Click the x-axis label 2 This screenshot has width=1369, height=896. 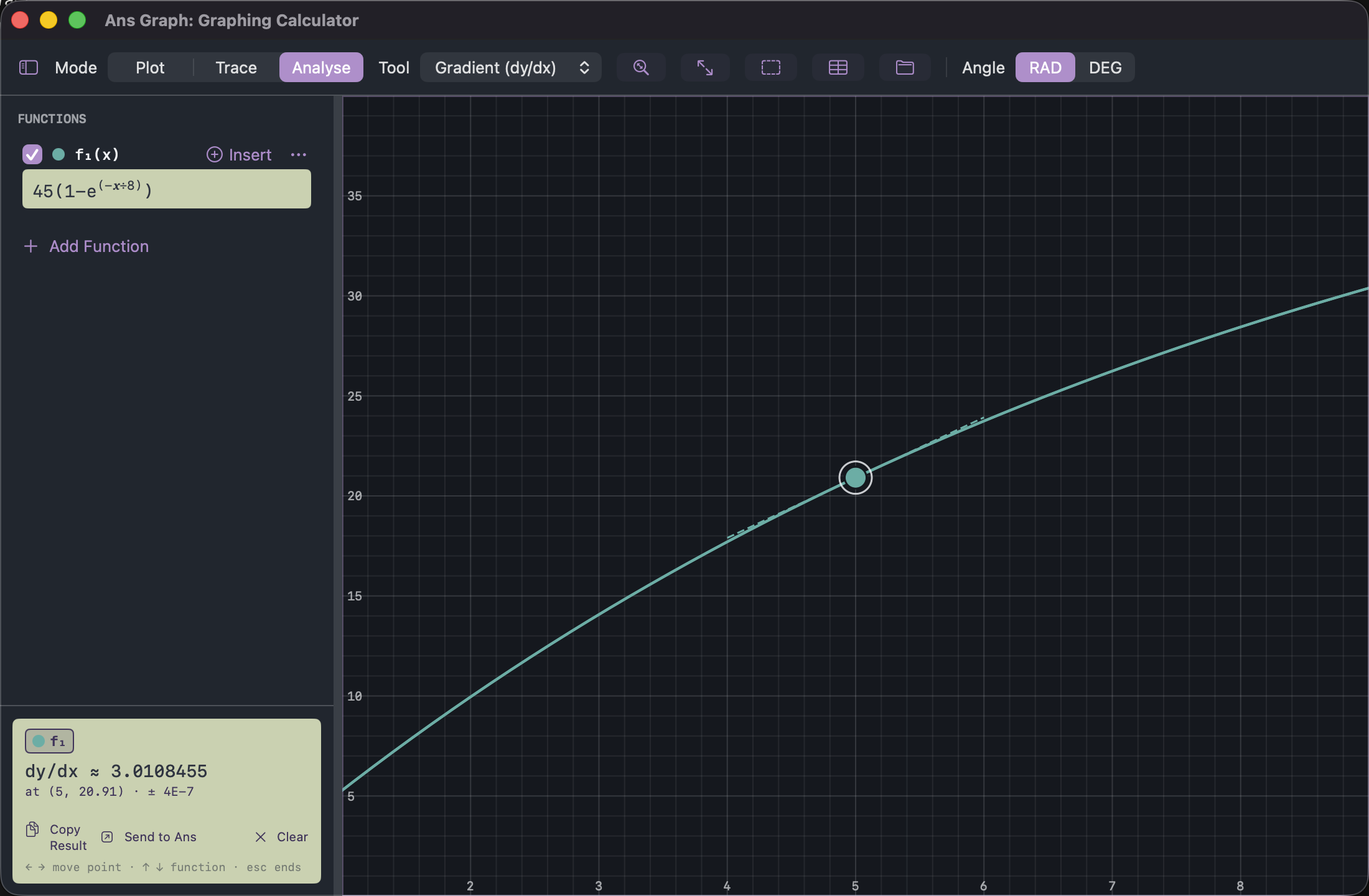pos(470,886)
